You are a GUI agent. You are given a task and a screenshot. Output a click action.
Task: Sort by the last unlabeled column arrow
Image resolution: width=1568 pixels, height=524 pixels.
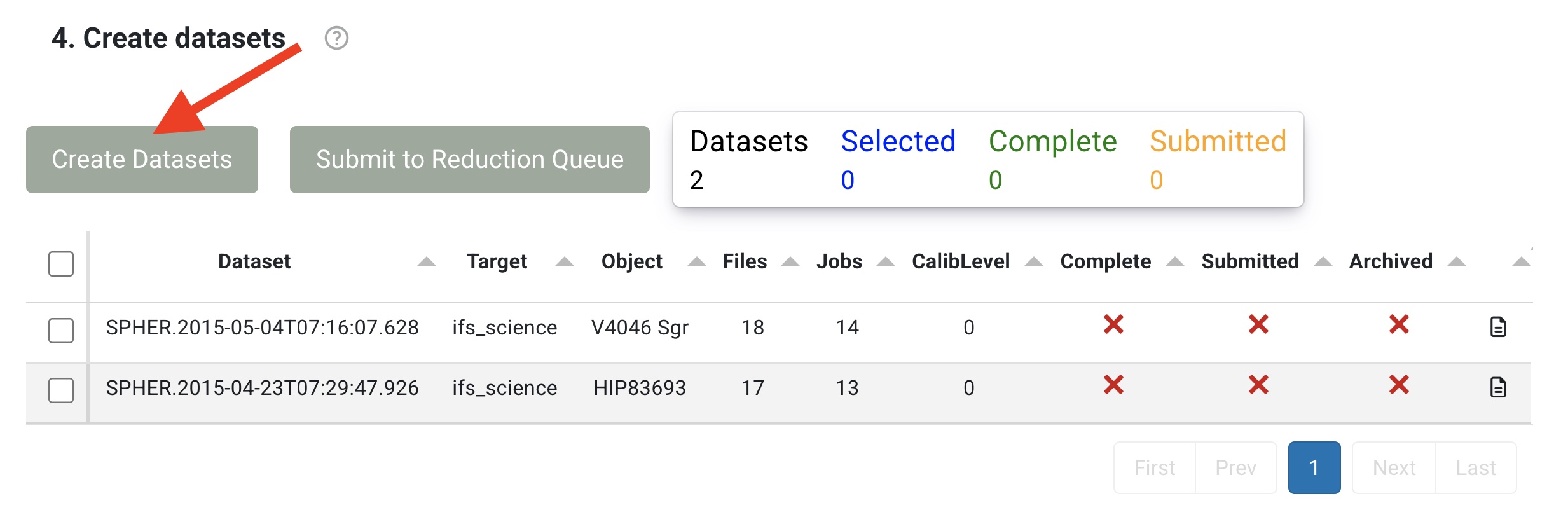pos(1522,261)
